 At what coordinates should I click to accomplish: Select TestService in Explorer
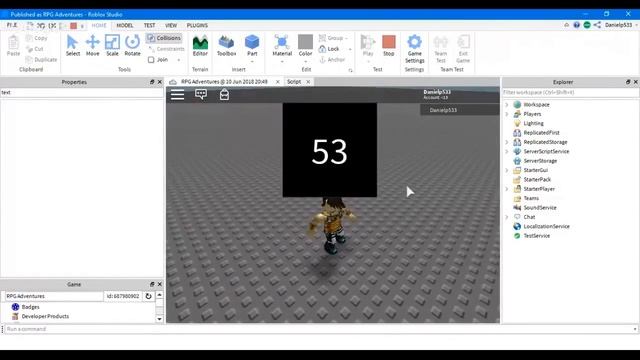(536, 236)
